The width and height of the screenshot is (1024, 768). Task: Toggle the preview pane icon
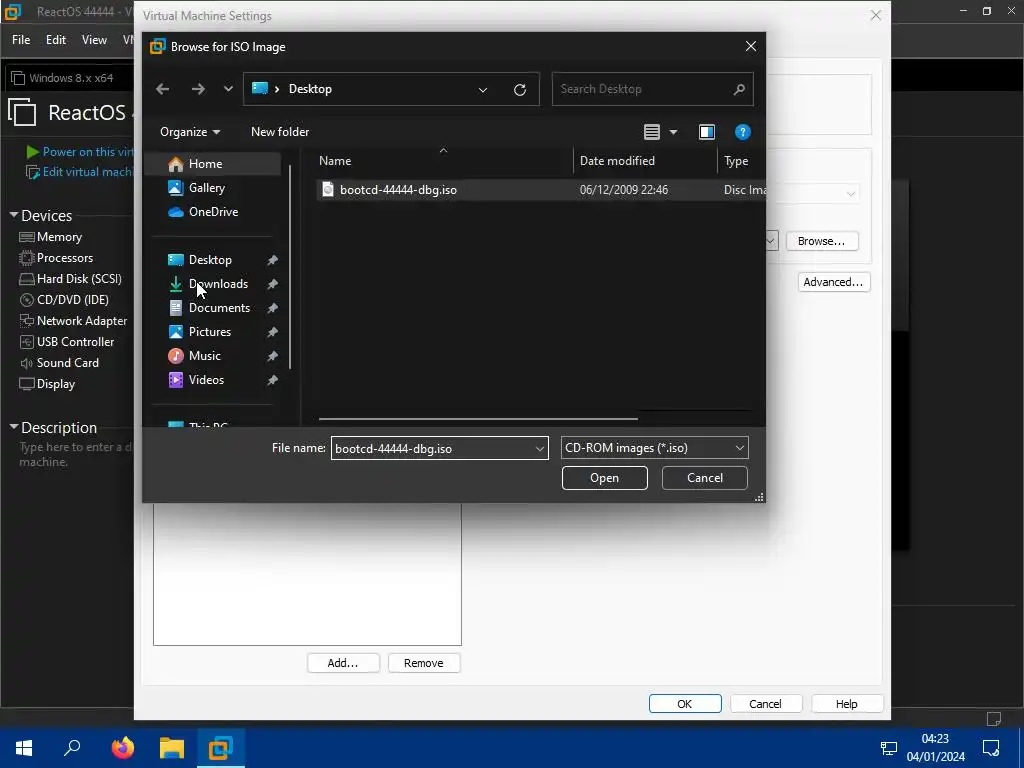point(707,132)
